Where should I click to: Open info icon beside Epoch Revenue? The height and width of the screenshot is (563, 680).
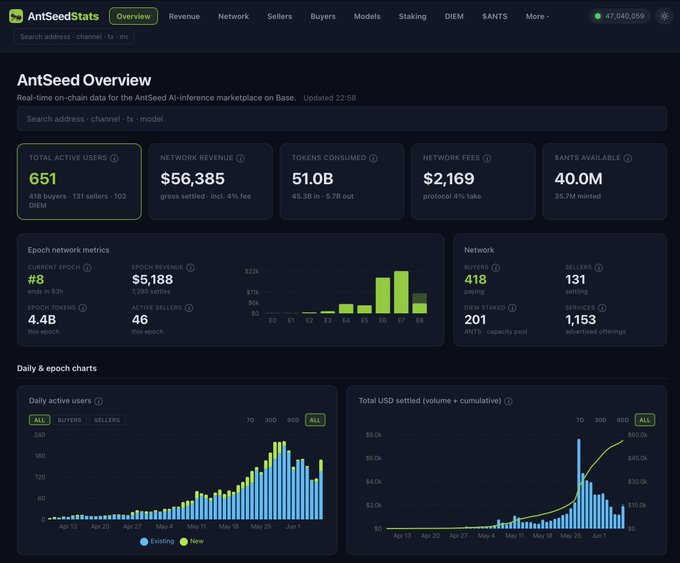point(190,268)
